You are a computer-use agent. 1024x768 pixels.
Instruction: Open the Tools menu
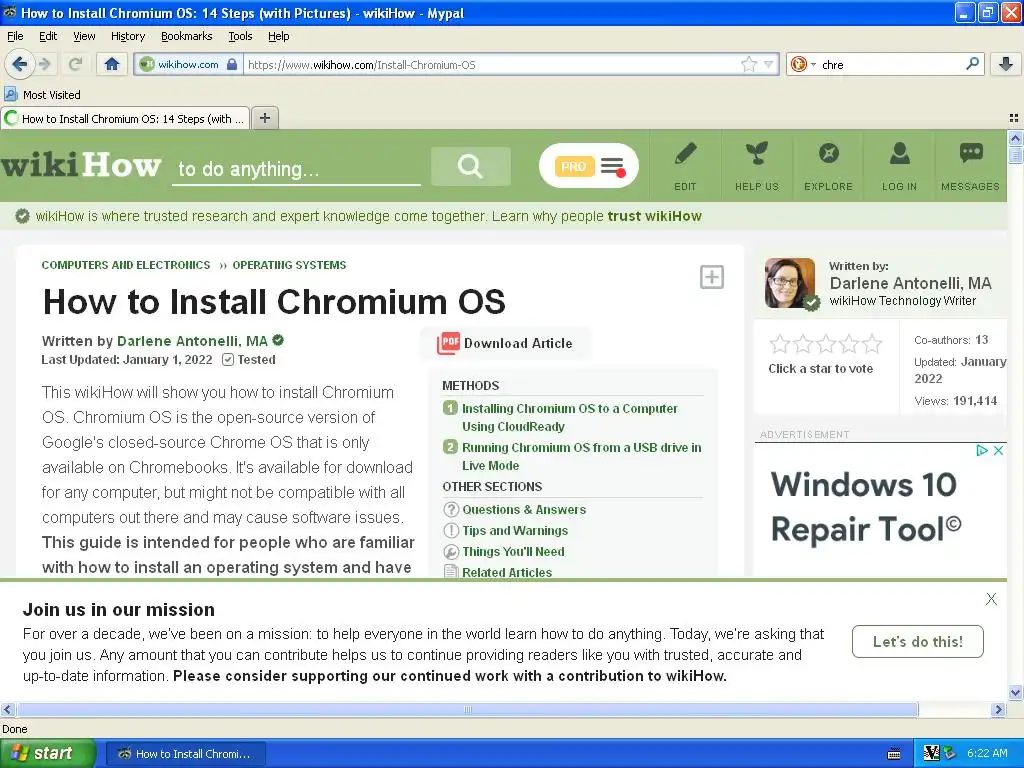coord(240,36)
